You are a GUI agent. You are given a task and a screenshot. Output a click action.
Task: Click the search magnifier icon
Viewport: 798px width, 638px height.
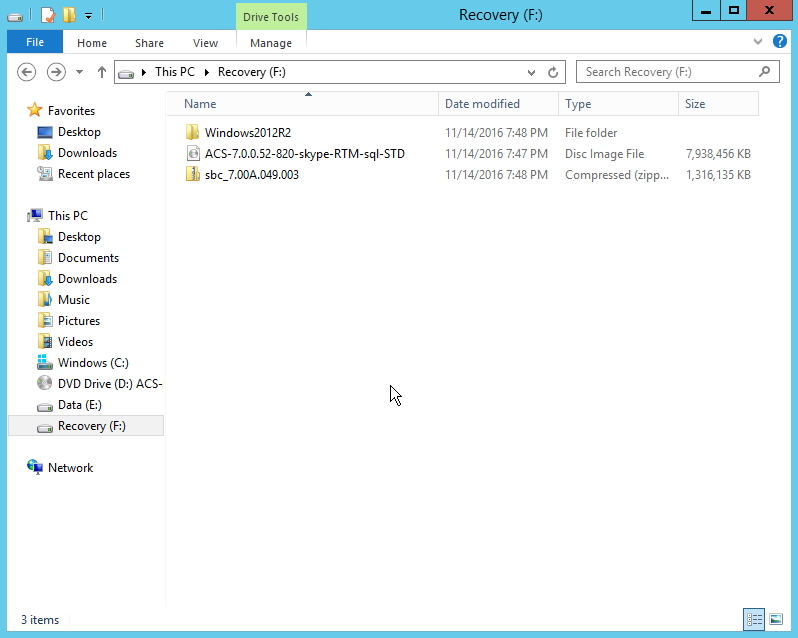coord(764,72)
